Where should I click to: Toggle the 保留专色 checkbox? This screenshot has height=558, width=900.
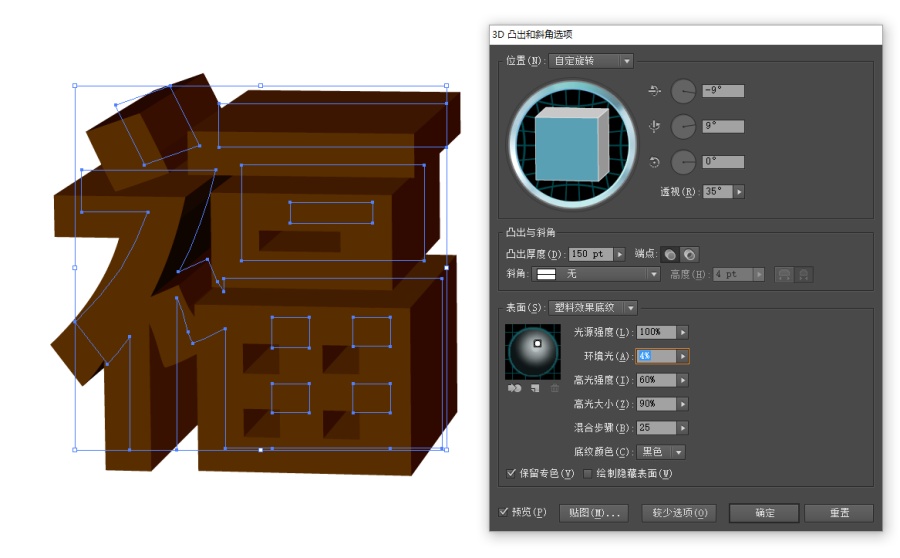[512, 473]
